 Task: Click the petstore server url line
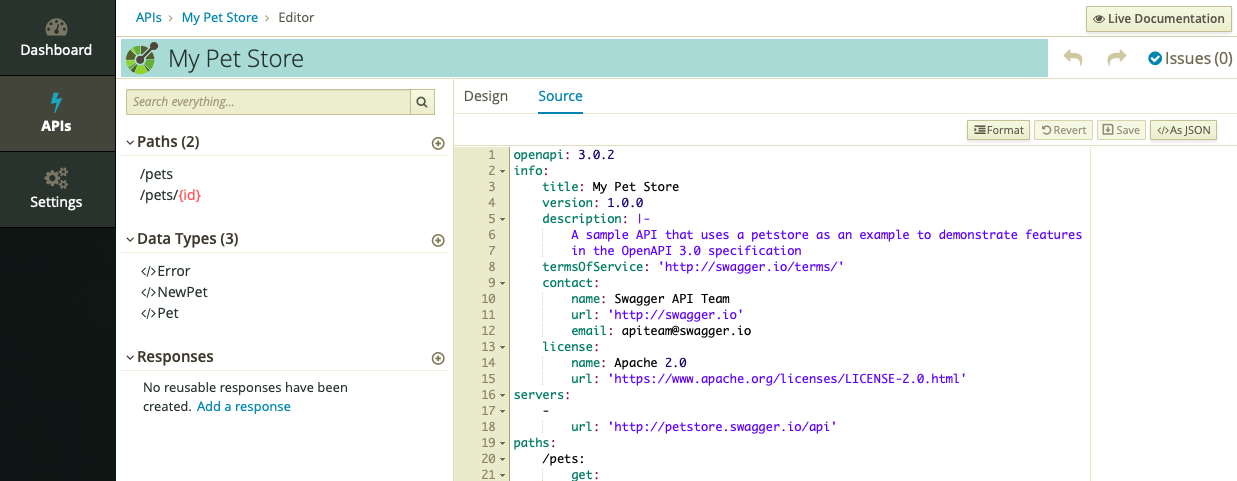tap(704, 427)
